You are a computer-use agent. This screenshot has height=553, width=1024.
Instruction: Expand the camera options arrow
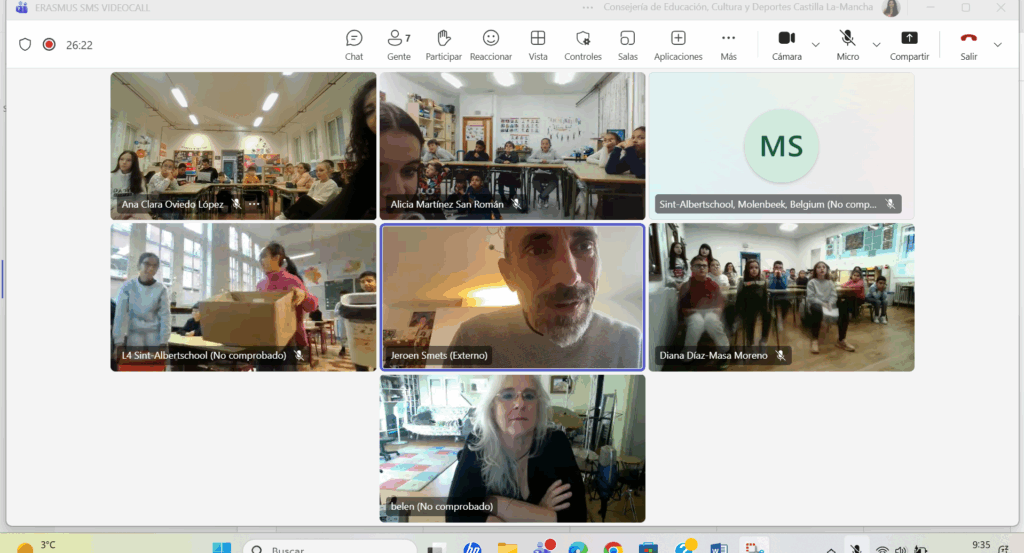(816, 45)
